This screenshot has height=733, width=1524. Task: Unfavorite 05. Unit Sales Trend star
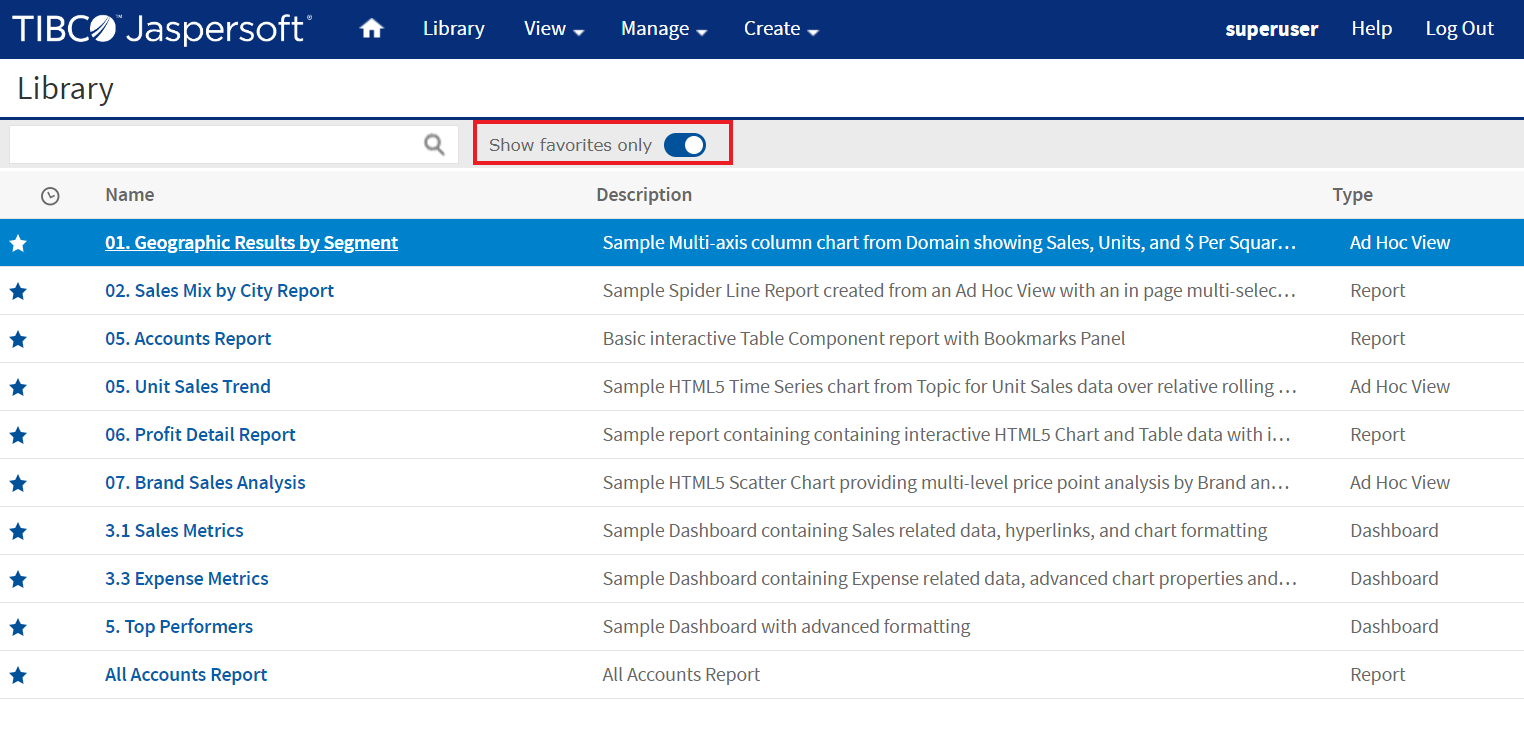(18, 387)
